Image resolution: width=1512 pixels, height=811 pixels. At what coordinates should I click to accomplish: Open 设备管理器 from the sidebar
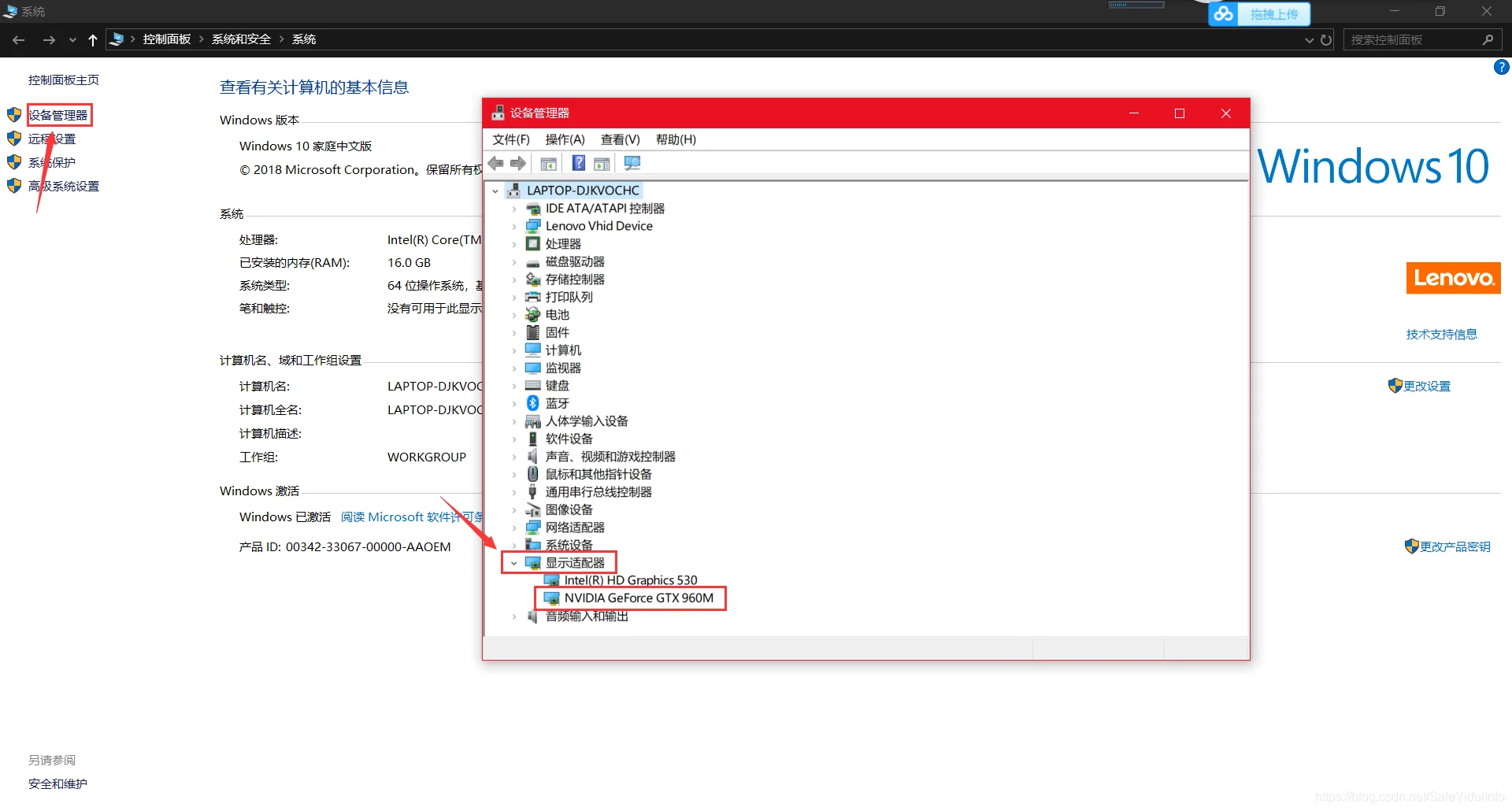click(58, 114)
